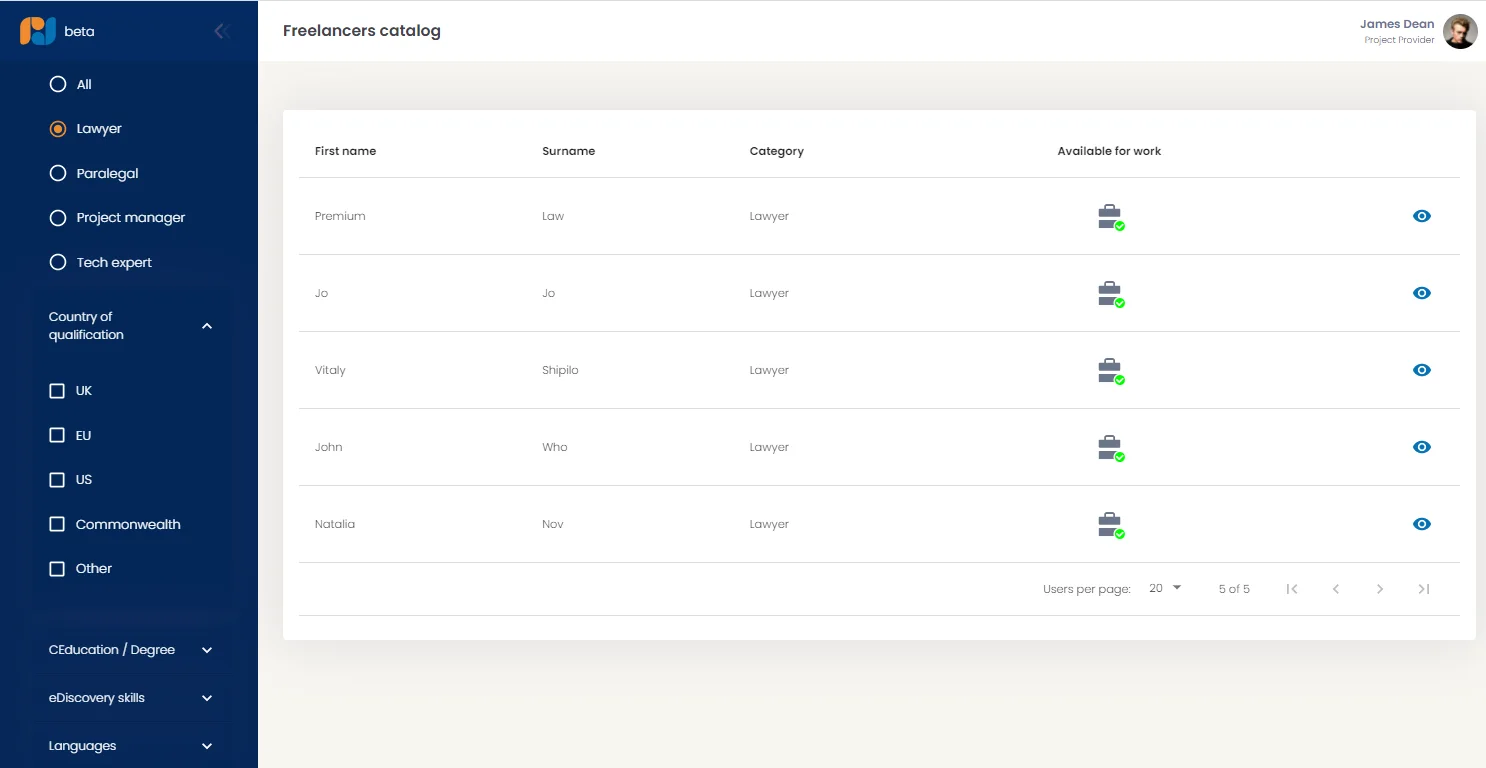The width and height of the screenshot is (1486, 768).
Task: Expand the CEducation / Degree filter
Action: pos(207,650)
